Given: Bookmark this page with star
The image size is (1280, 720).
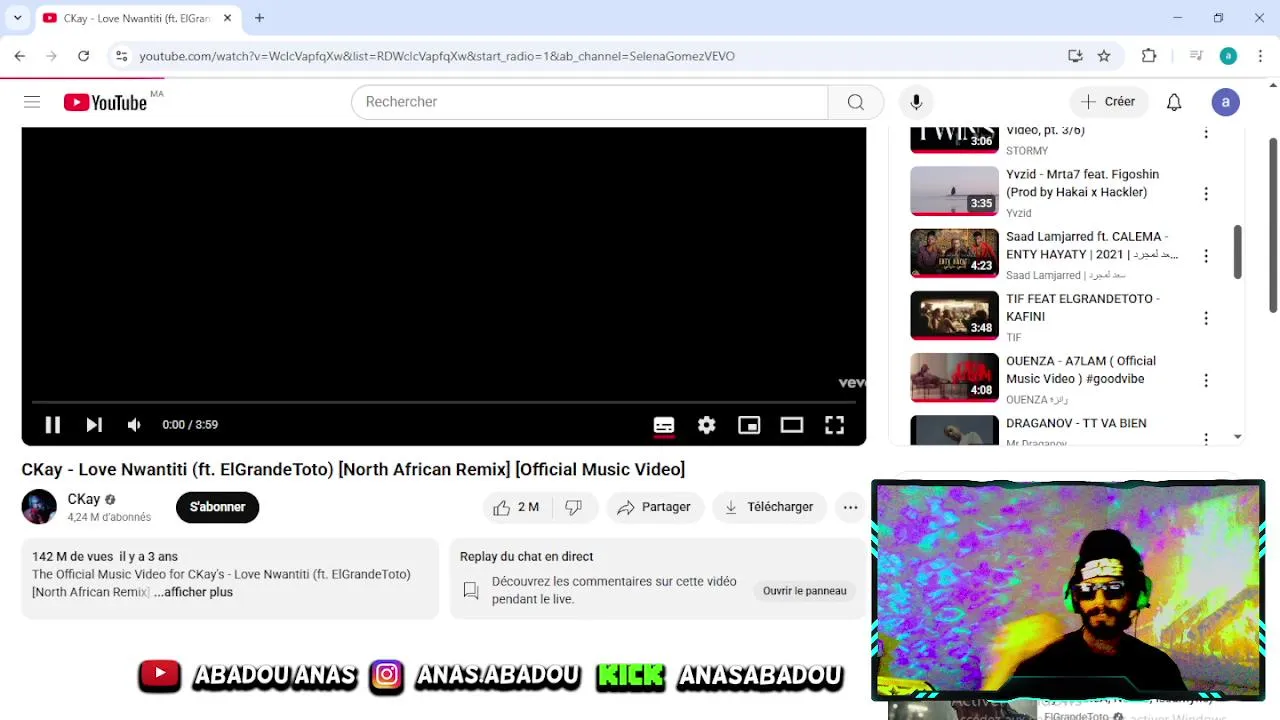Looking at the screenshot, I should (1104, 56).
